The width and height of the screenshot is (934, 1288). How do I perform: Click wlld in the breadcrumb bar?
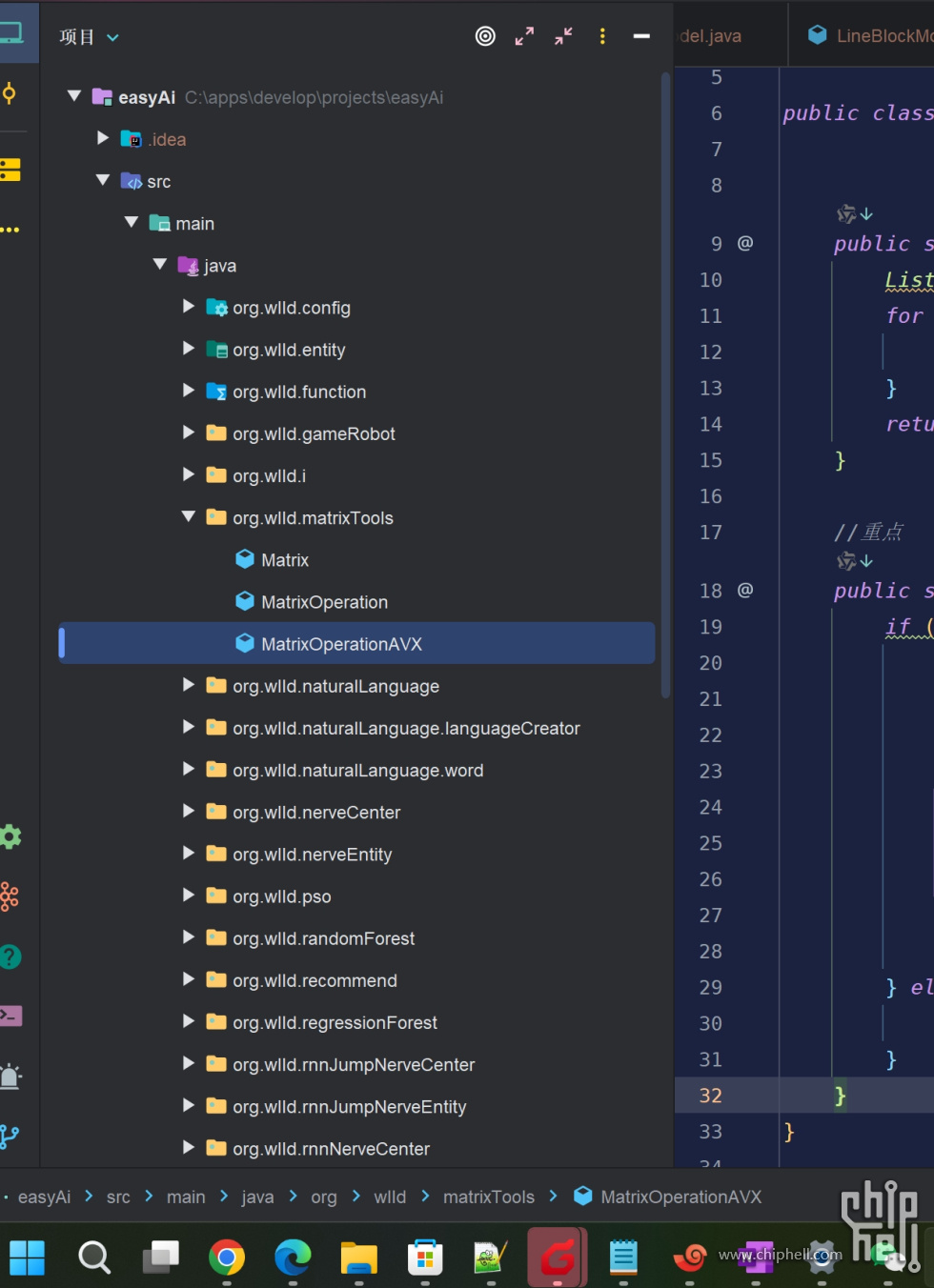click(390, 1197)
